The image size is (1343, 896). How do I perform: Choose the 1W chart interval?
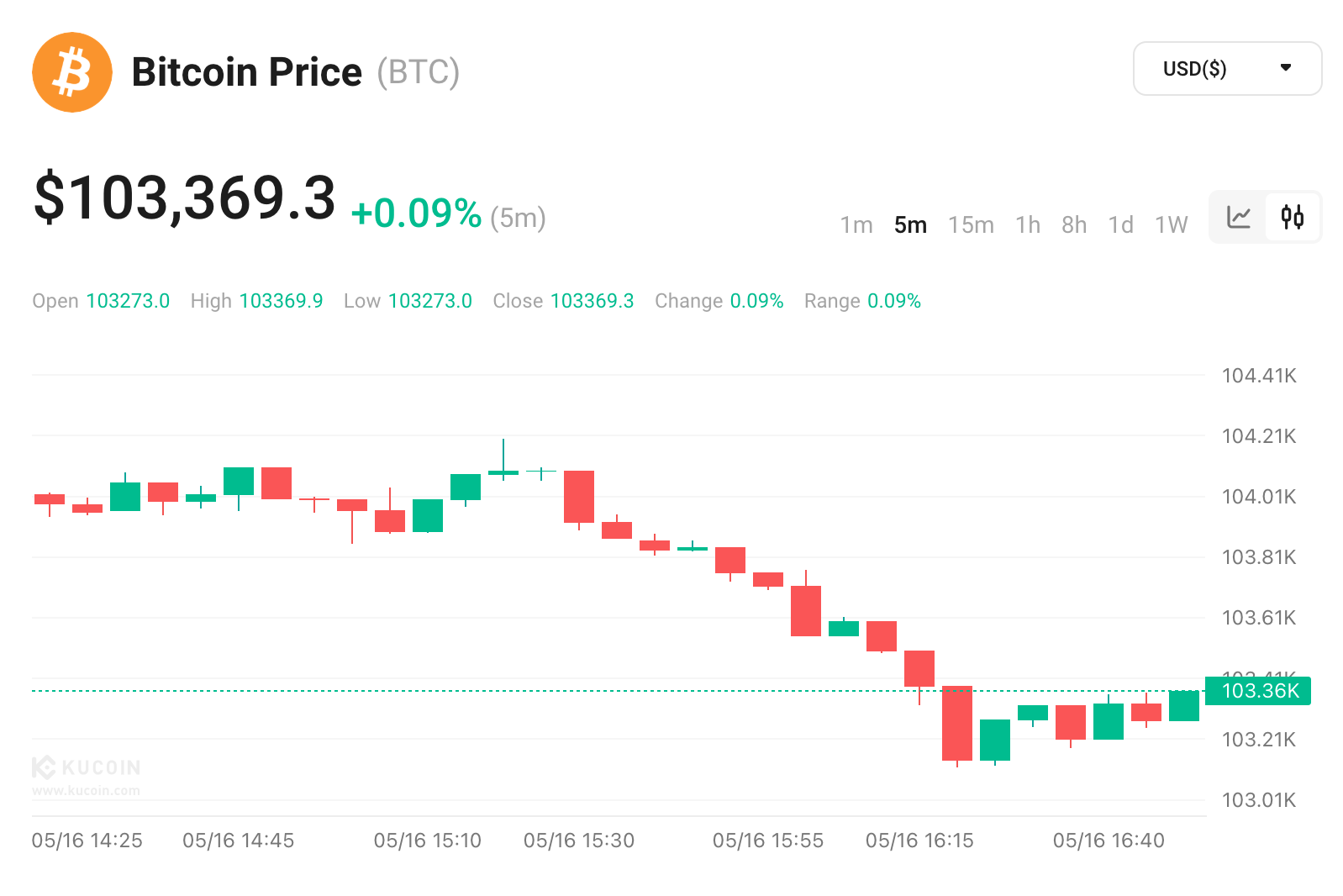(1171, 225)
